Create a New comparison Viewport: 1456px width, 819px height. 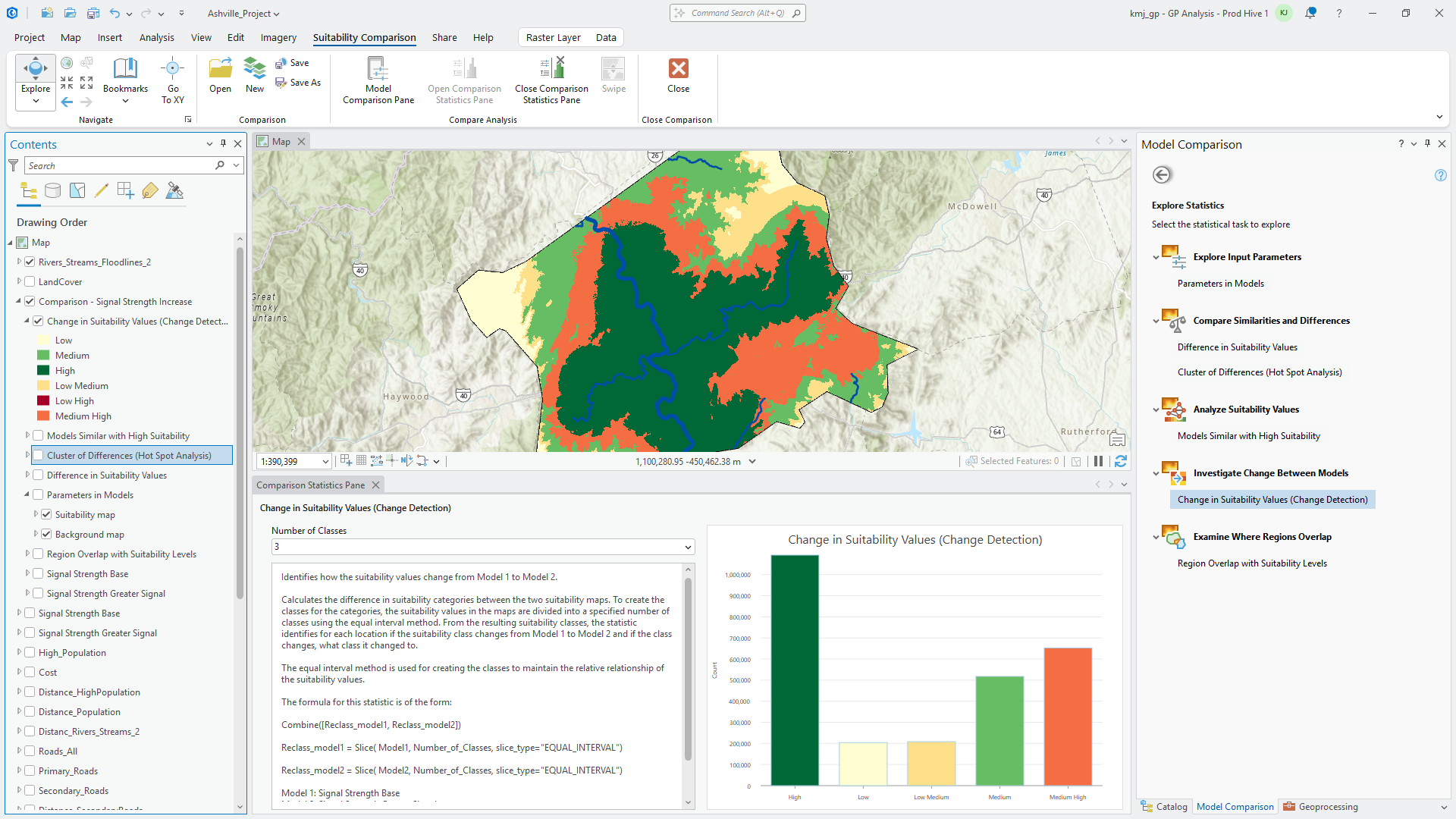tap(255, 68)
